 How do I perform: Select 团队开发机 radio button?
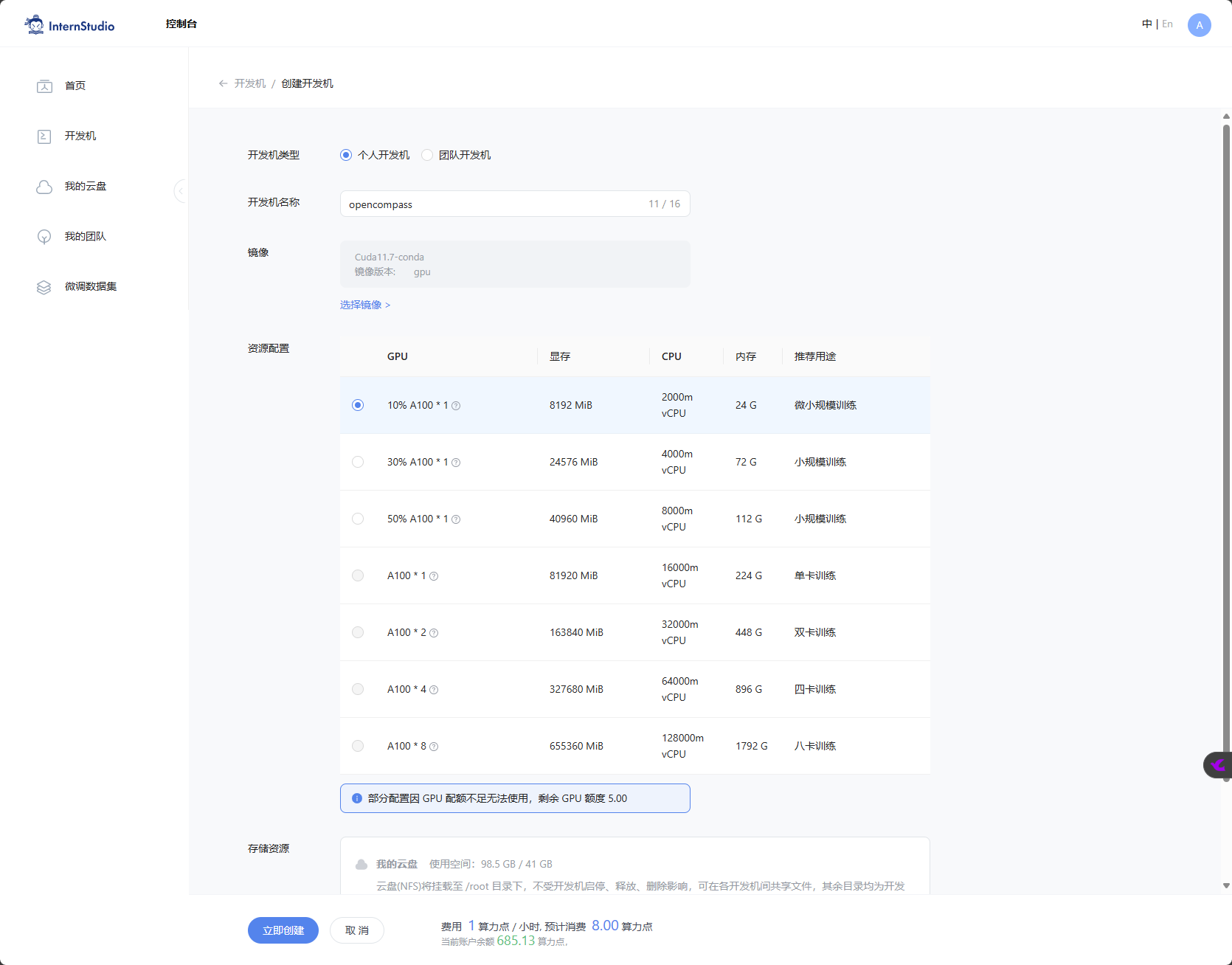[x=427, y=155]
